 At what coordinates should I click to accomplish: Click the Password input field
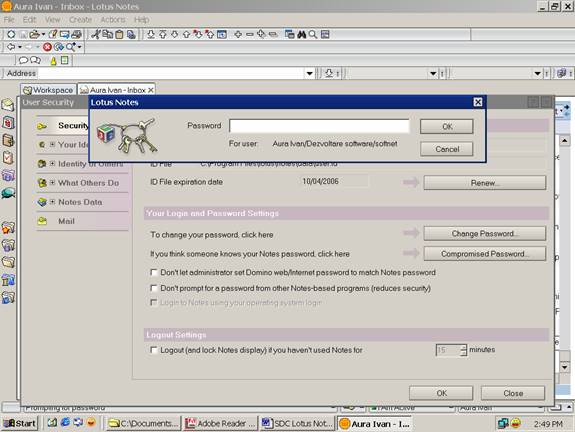click(319, 126)
